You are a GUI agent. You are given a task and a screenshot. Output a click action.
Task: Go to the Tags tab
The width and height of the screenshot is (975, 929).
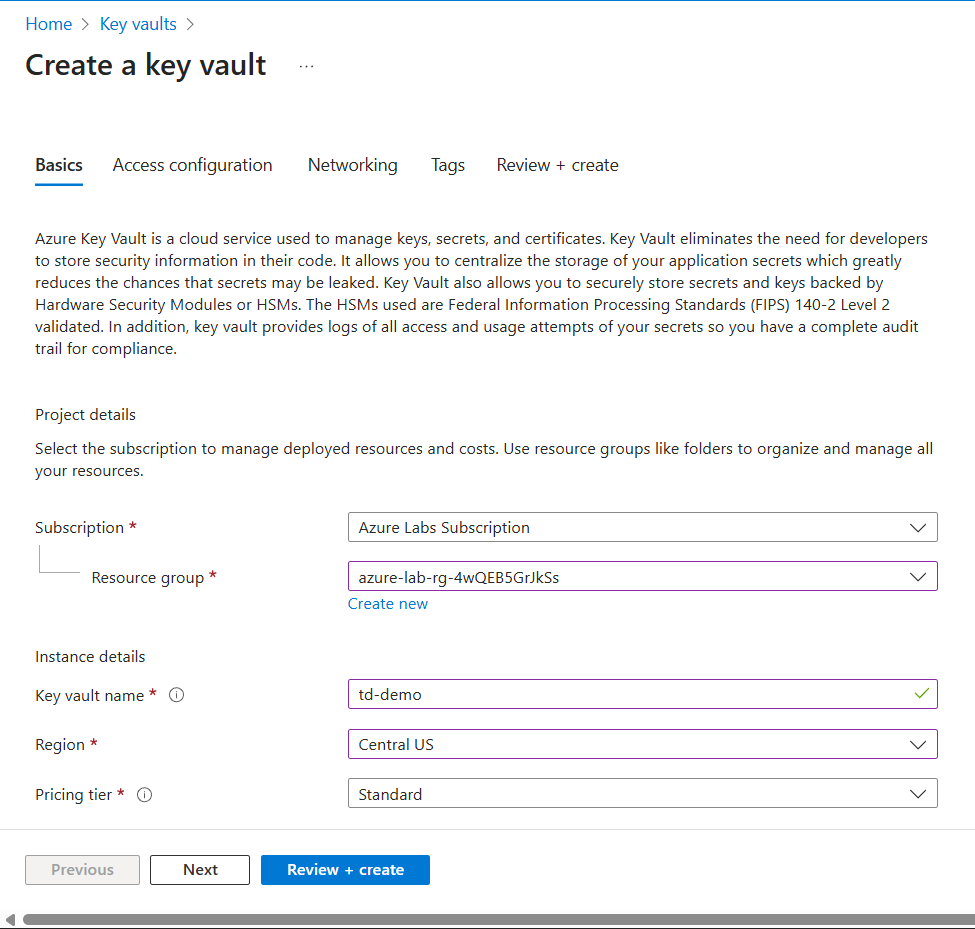[x=448, y=165]
